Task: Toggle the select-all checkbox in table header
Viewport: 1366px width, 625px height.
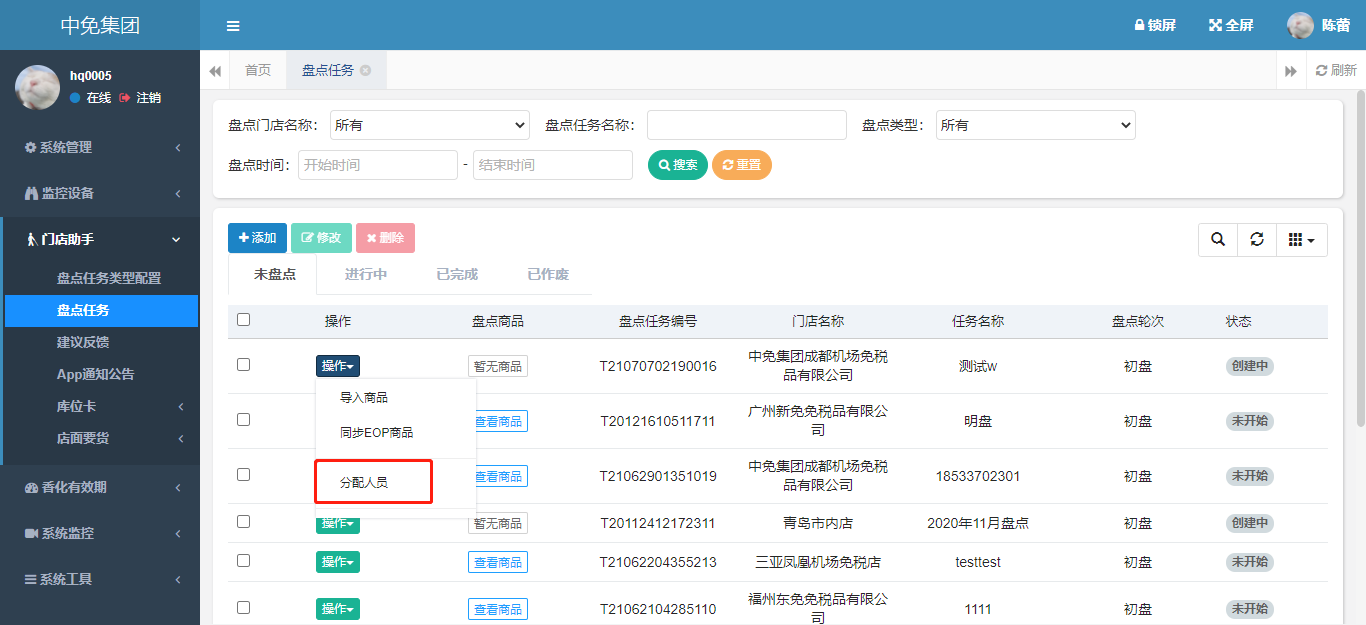Action: tap(243, 320)
